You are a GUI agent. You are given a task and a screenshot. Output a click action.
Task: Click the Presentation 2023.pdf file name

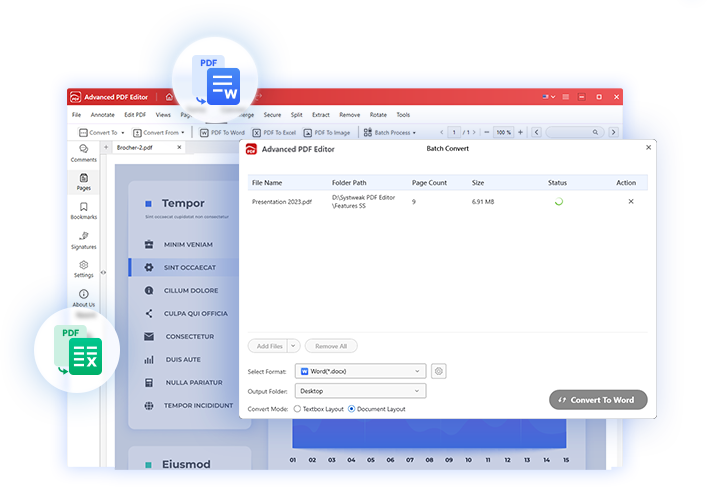281,202
